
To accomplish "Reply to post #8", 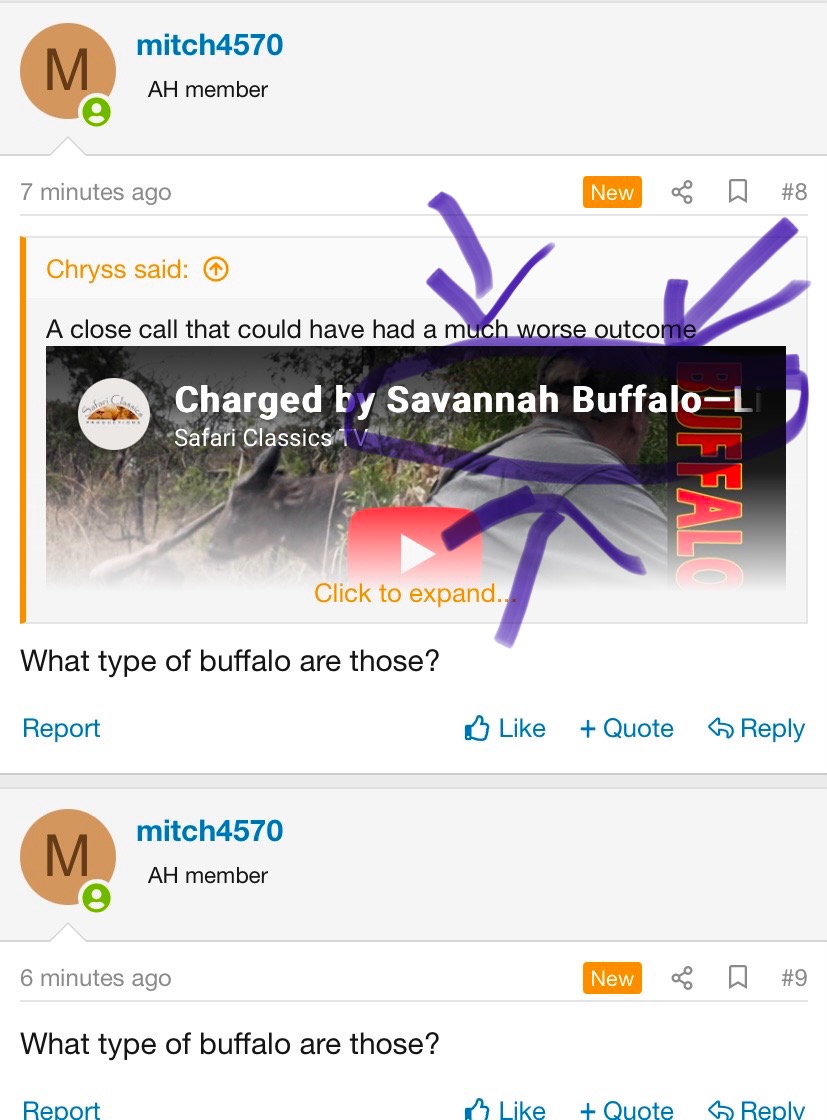I will point(756,729).
